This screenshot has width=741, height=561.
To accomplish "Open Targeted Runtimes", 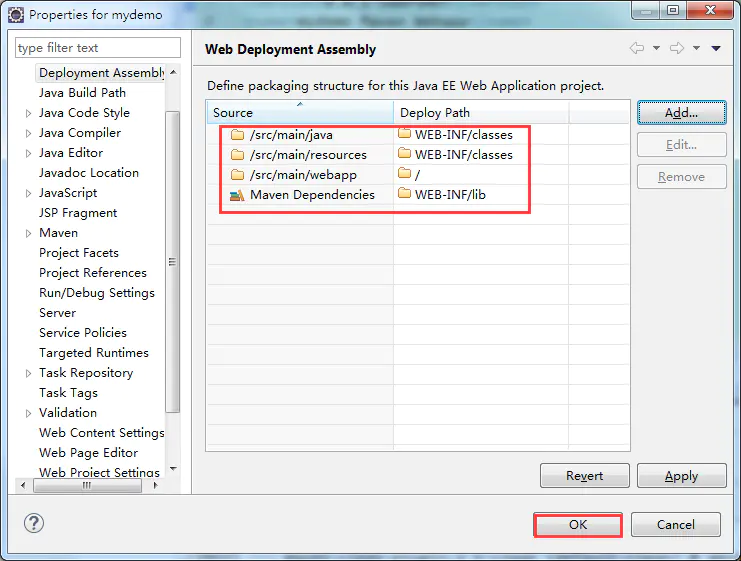I will [94, 353].
